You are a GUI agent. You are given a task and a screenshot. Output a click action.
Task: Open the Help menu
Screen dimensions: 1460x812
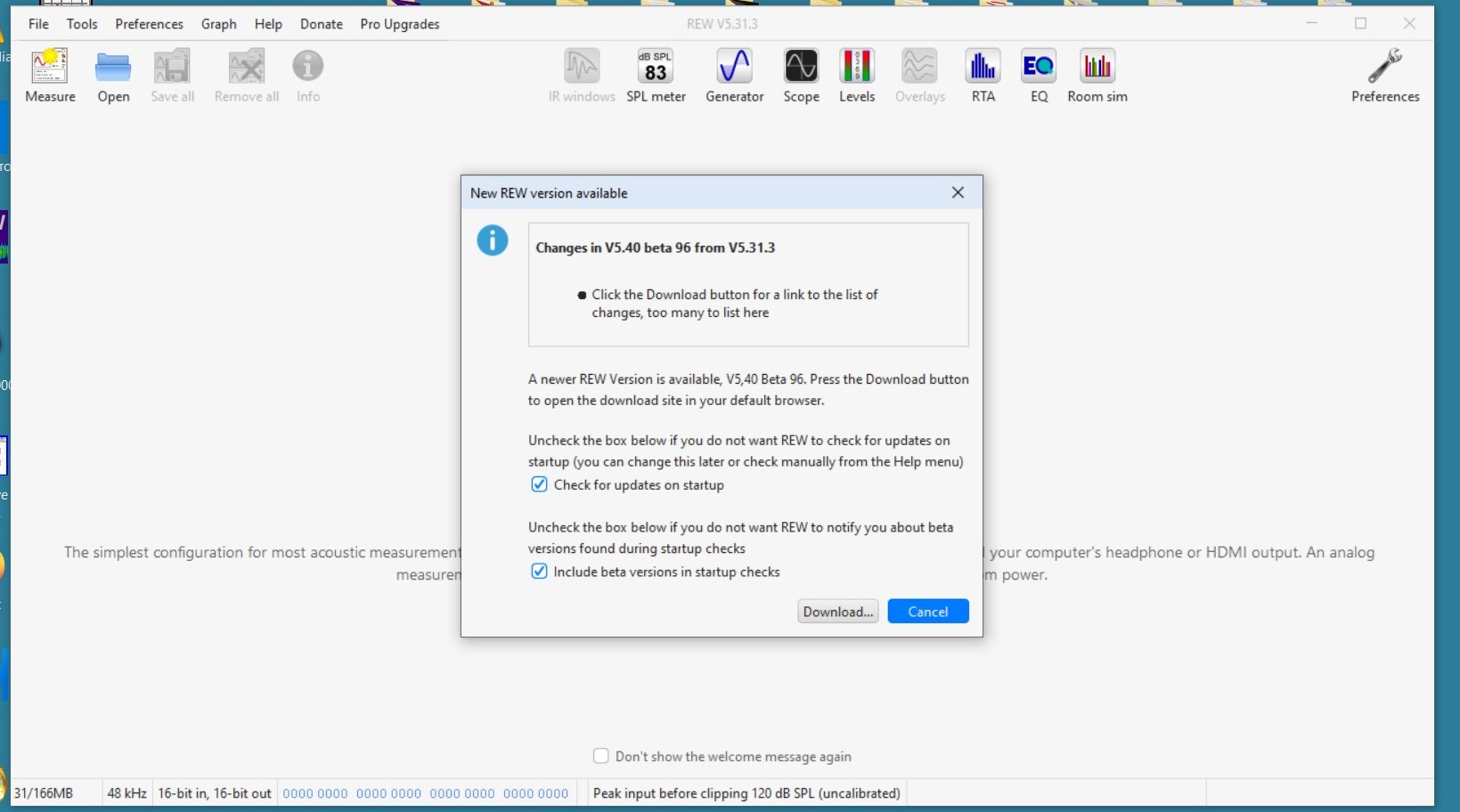pos(268,24)
